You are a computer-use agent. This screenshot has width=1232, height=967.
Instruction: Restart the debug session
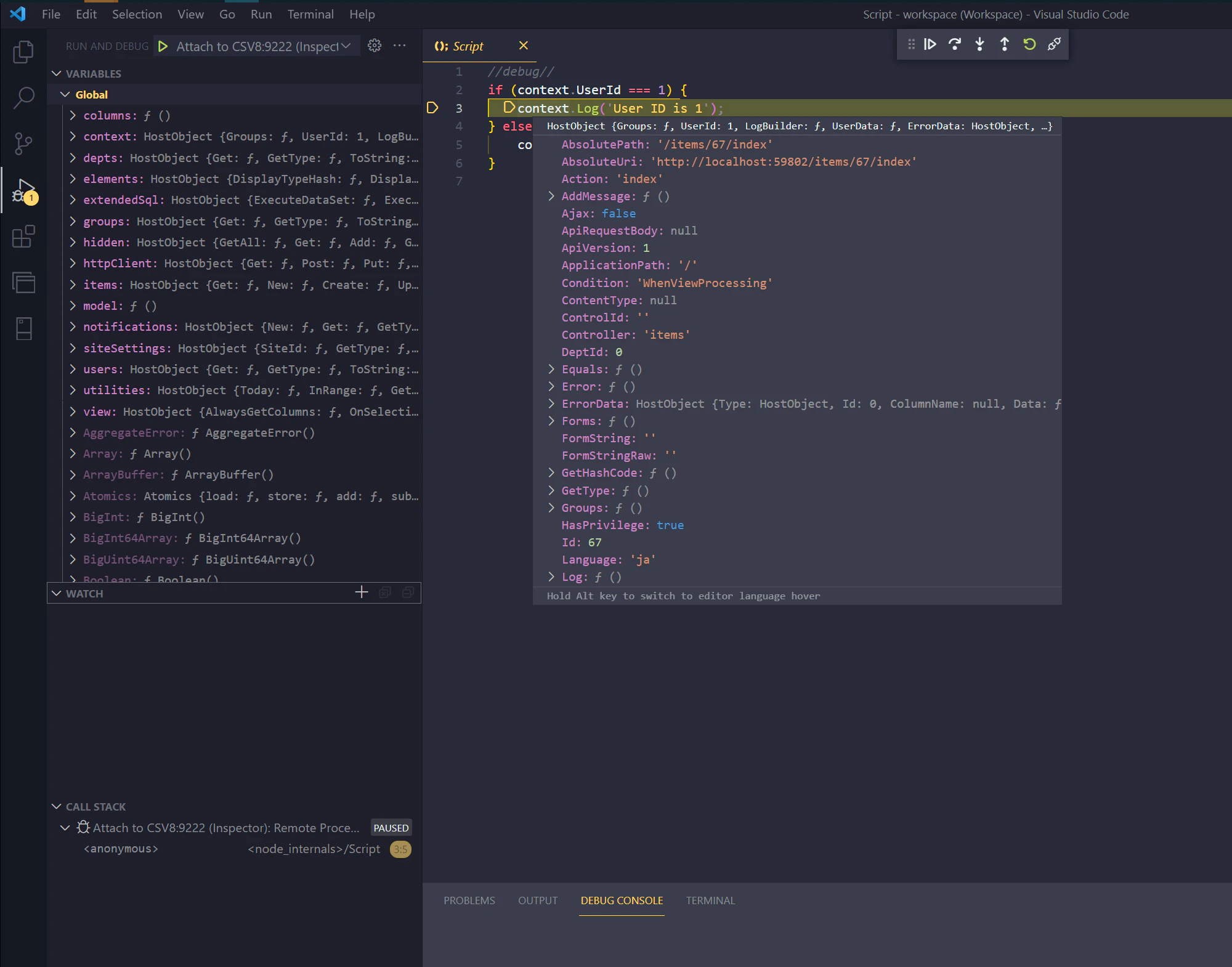pyautogui.click(x=1029, y=44)
